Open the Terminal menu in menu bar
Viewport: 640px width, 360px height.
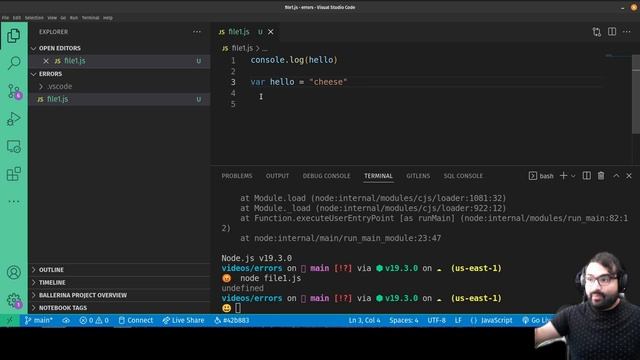[90, 18]
